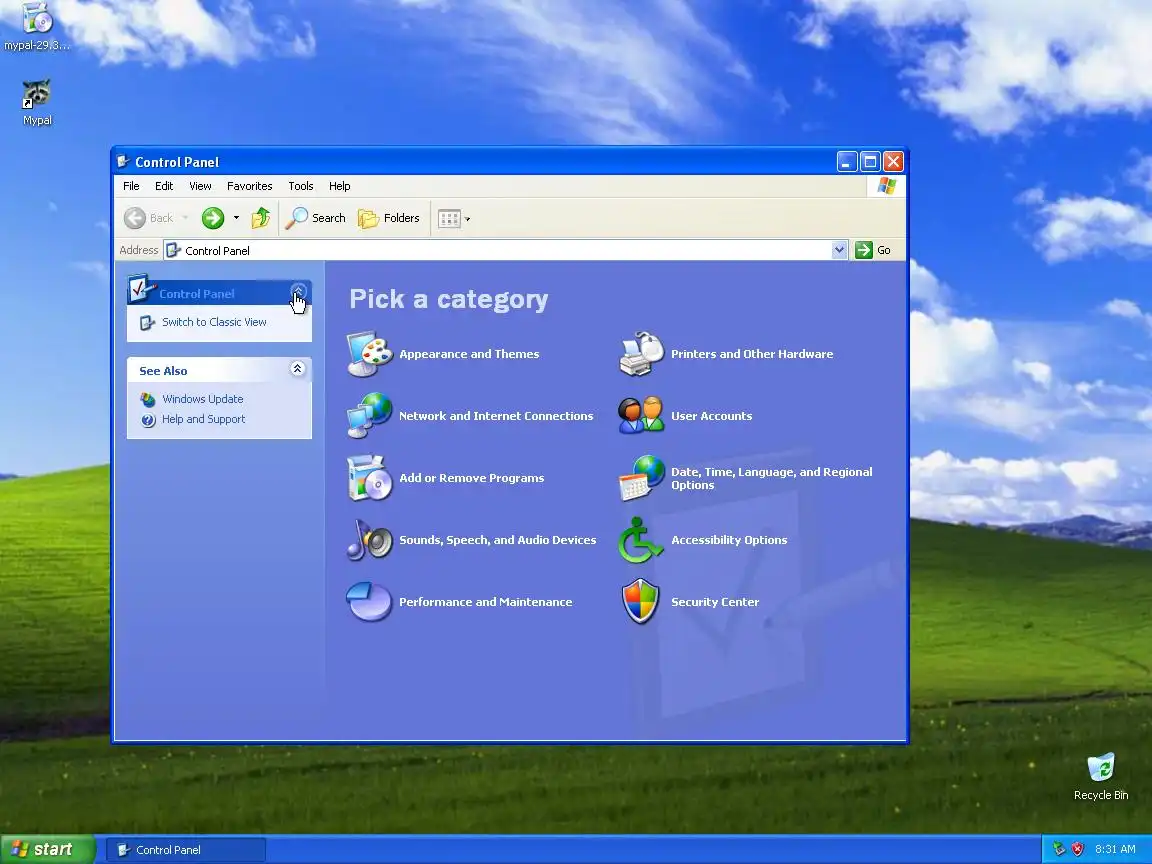This screenshot has height=864, width=1152.
Task: Click the Switch to Classic View link
Action: pyautogui.click(x=214, y=323)
